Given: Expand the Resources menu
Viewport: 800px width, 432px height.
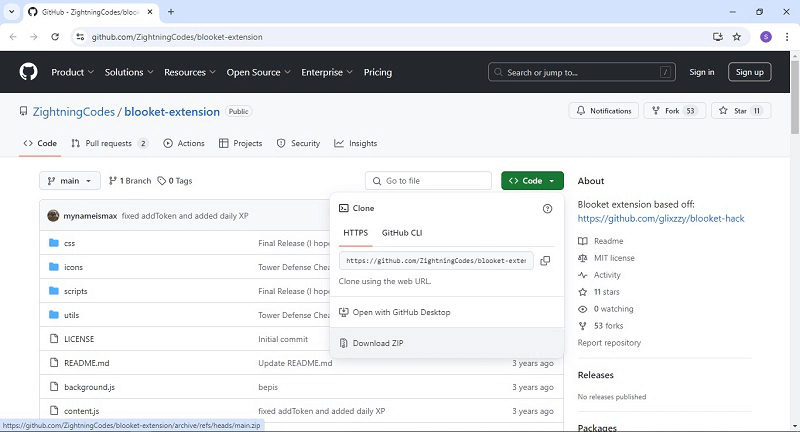Looking at the screenshot, I should point(190,72).
